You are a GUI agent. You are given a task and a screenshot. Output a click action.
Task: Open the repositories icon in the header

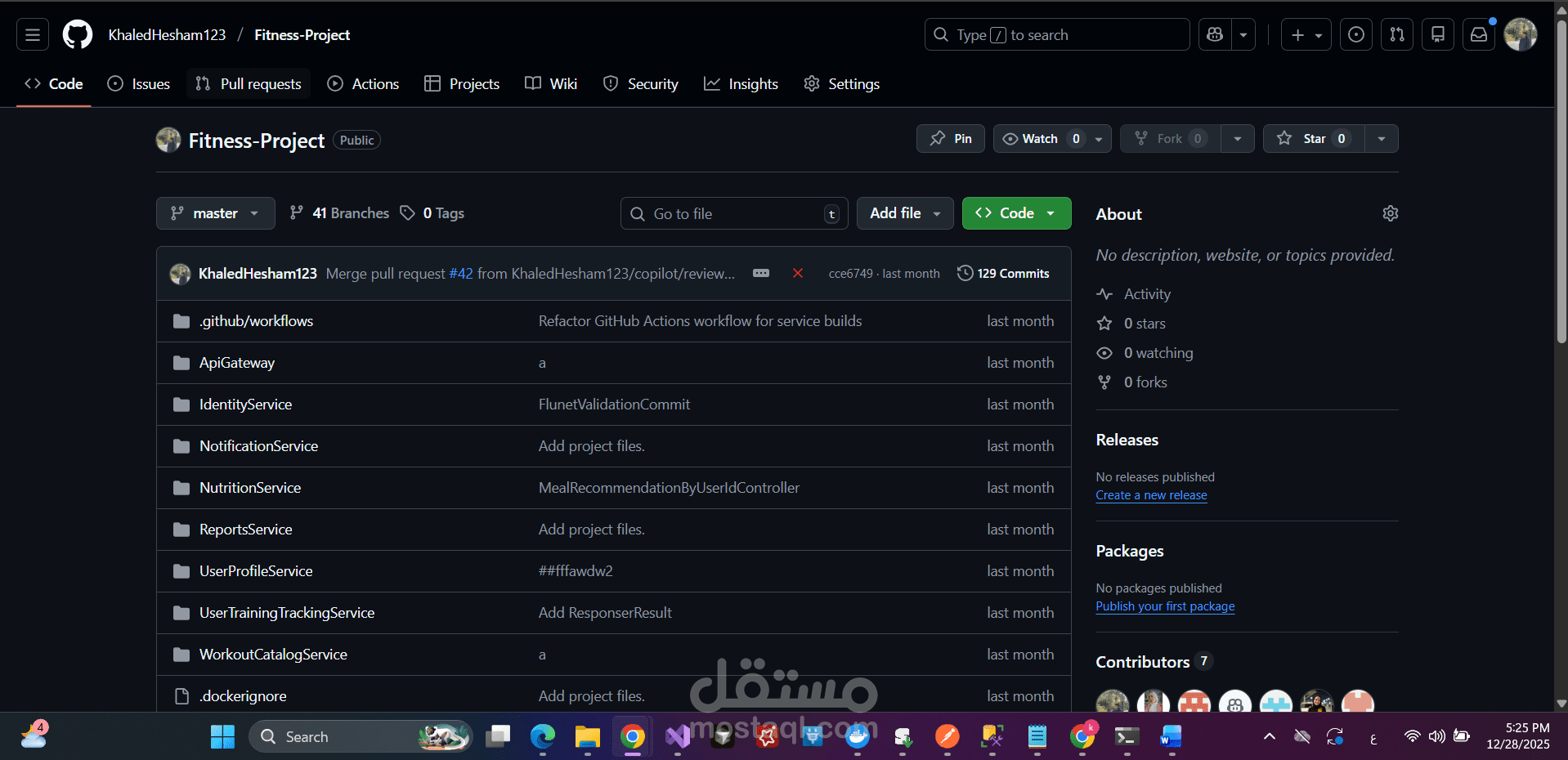pos(1438,34)
